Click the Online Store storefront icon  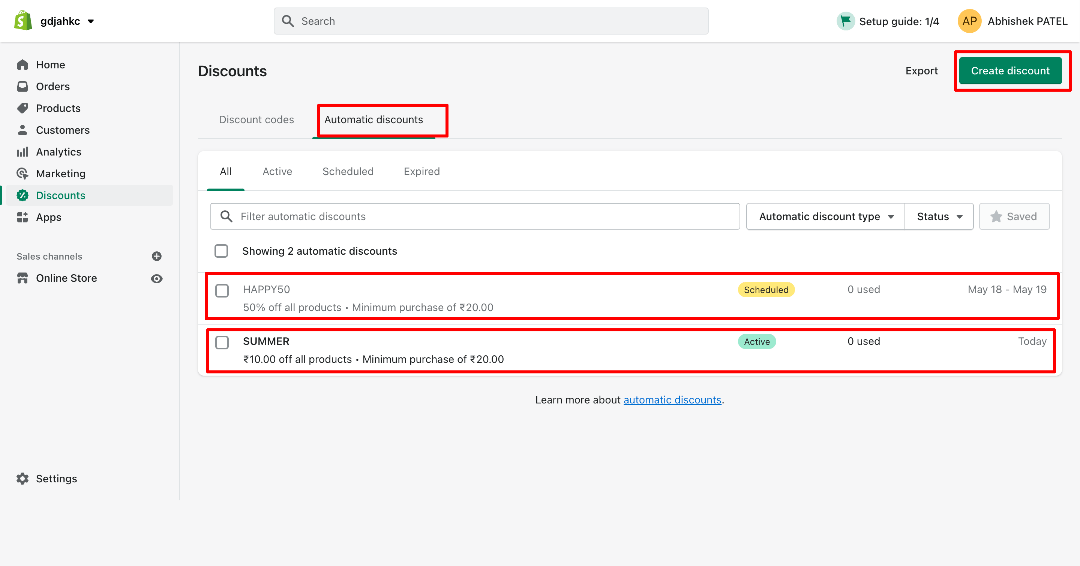click(x=23, y=278)
